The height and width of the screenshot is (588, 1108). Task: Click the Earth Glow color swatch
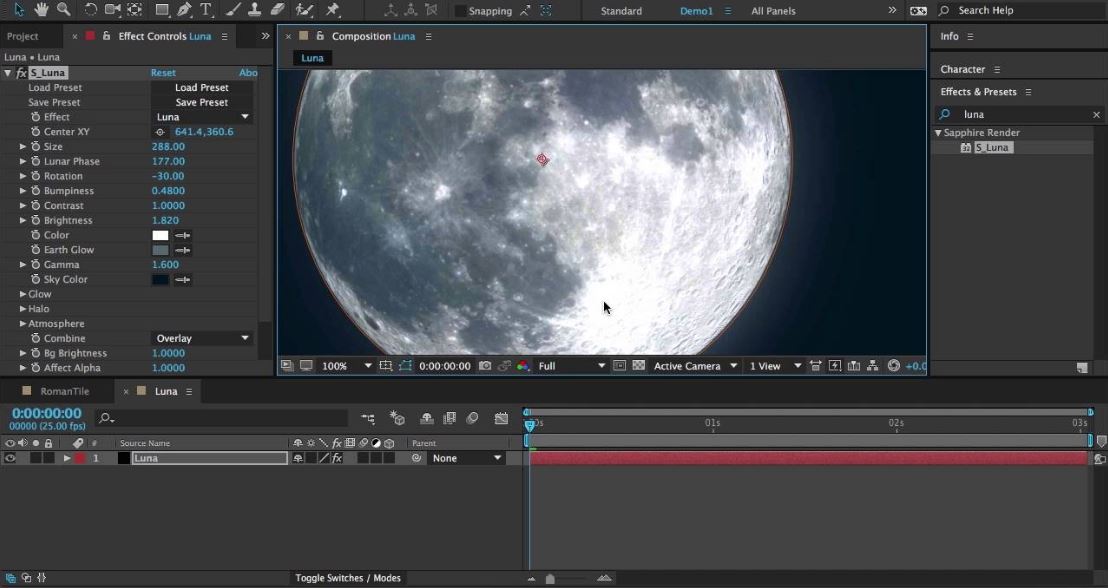pyautogui.click(x=160, y=249)
